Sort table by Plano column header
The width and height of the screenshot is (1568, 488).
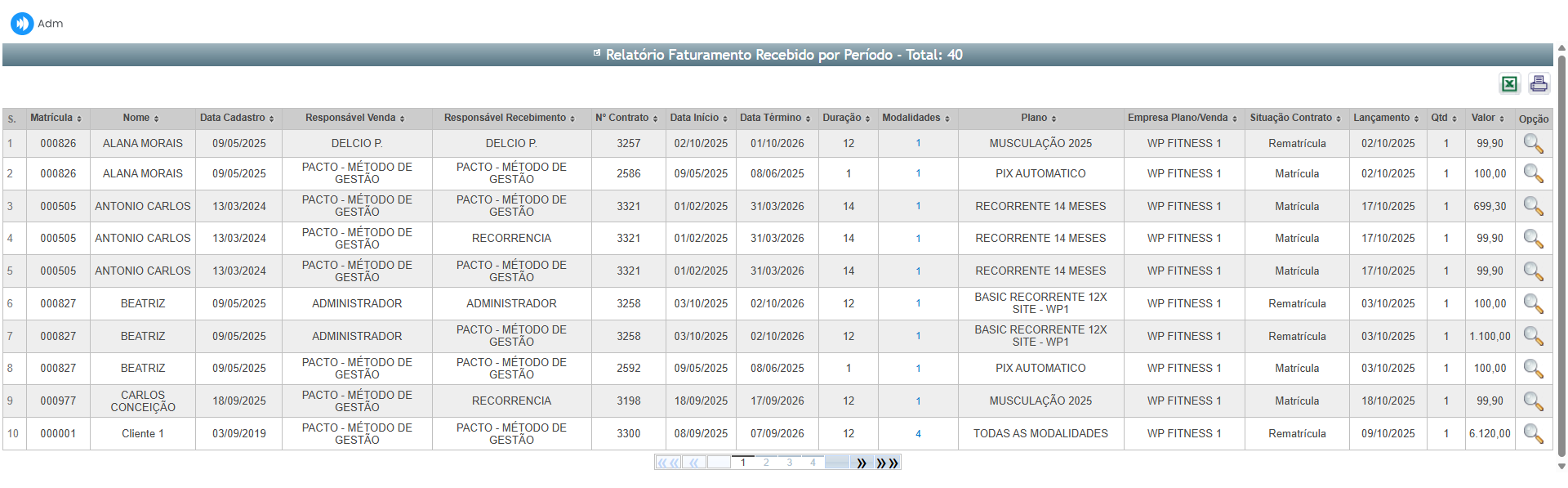coord(1039,119)
